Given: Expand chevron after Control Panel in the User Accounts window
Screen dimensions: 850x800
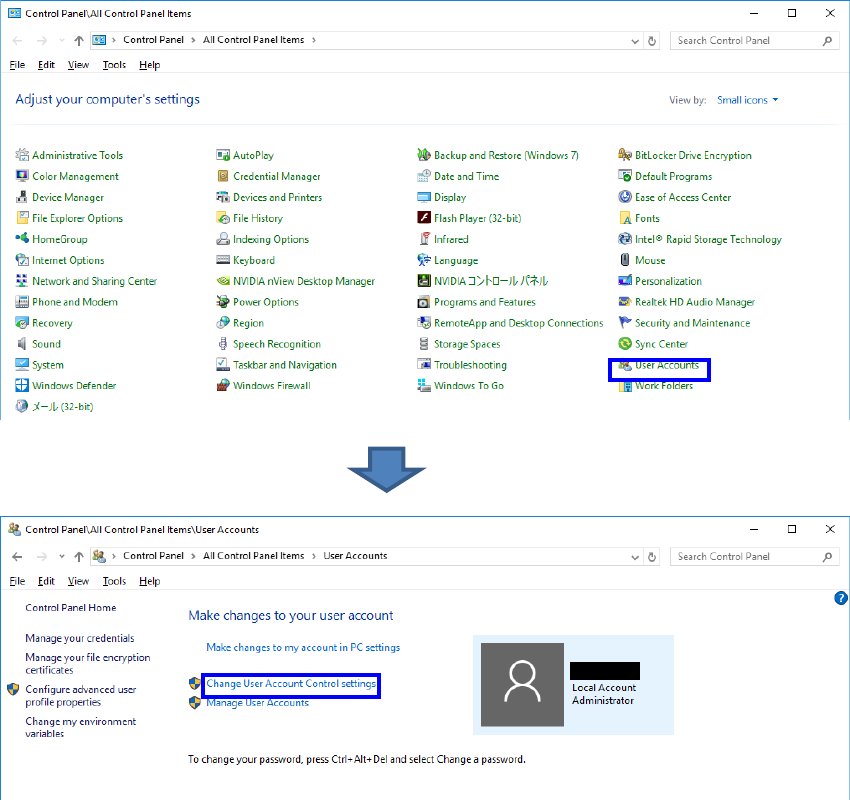Looking at the screenshot, I should click(193, 556).
